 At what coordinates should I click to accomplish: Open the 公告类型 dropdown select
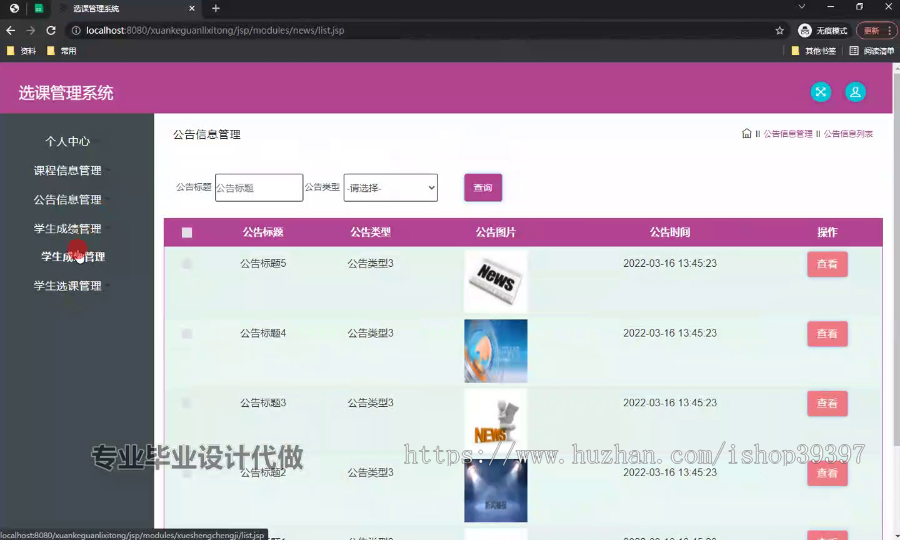(x=390, y=188)
